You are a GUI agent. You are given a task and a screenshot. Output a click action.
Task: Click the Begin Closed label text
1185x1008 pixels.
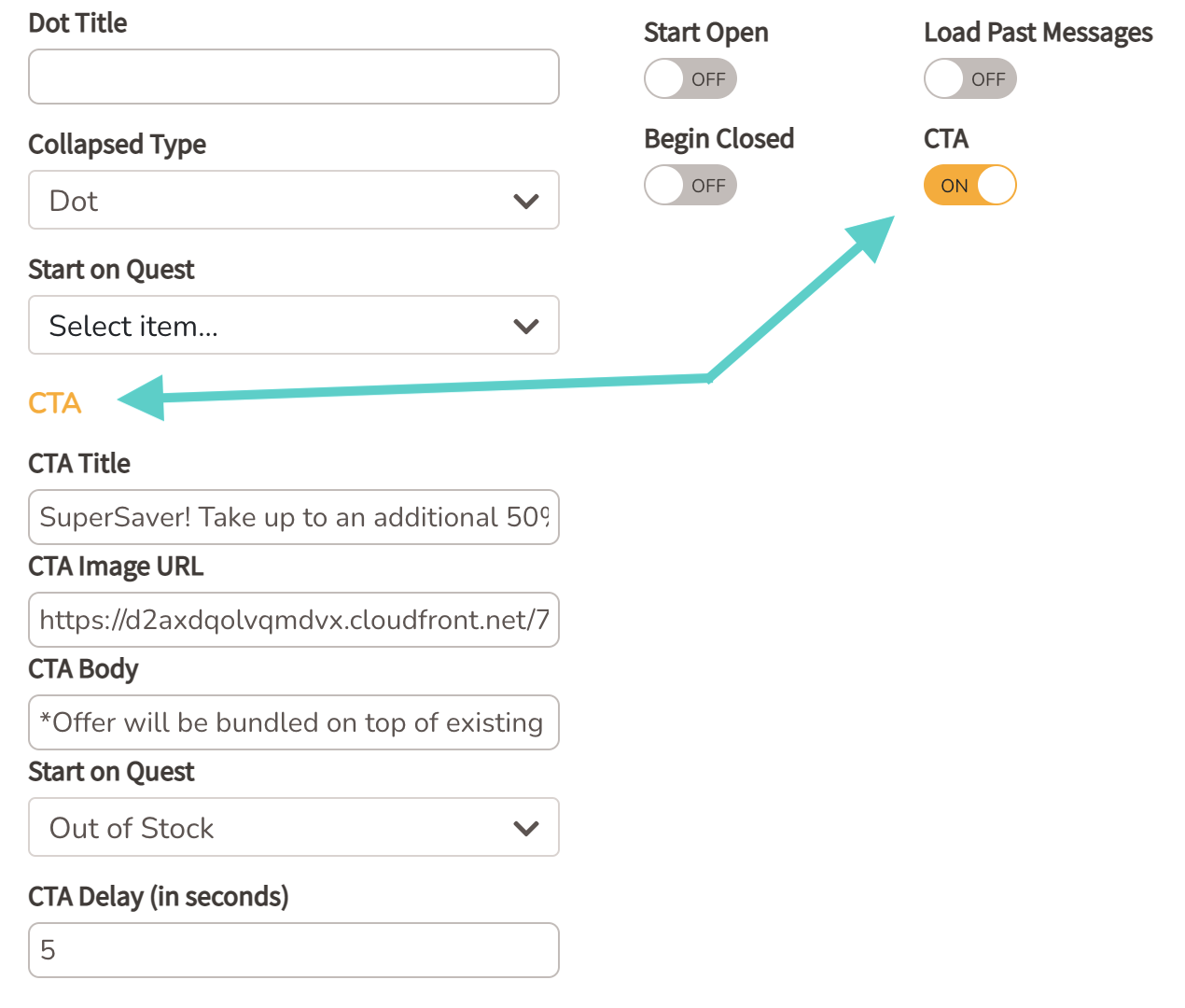tap(718, 139)
